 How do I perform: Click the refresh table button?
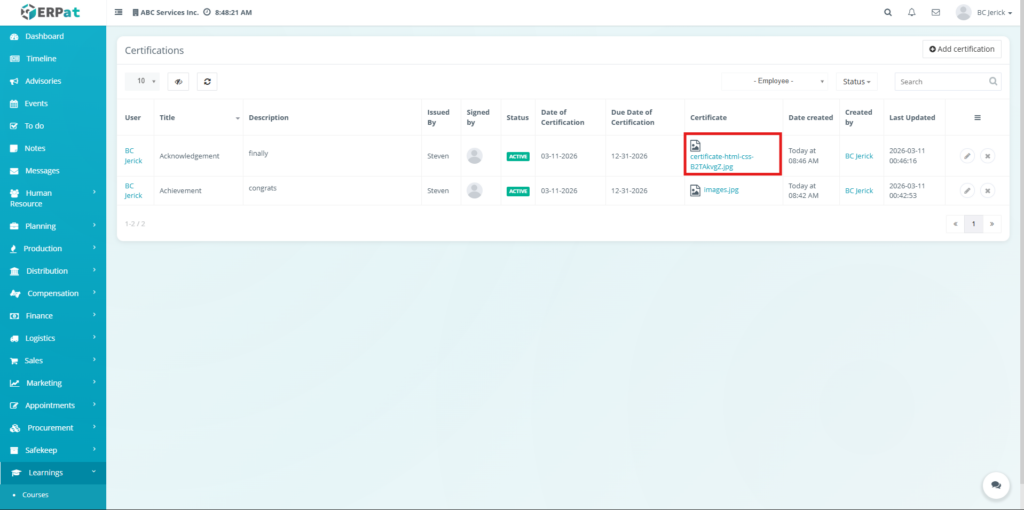[x=206, y=82]
